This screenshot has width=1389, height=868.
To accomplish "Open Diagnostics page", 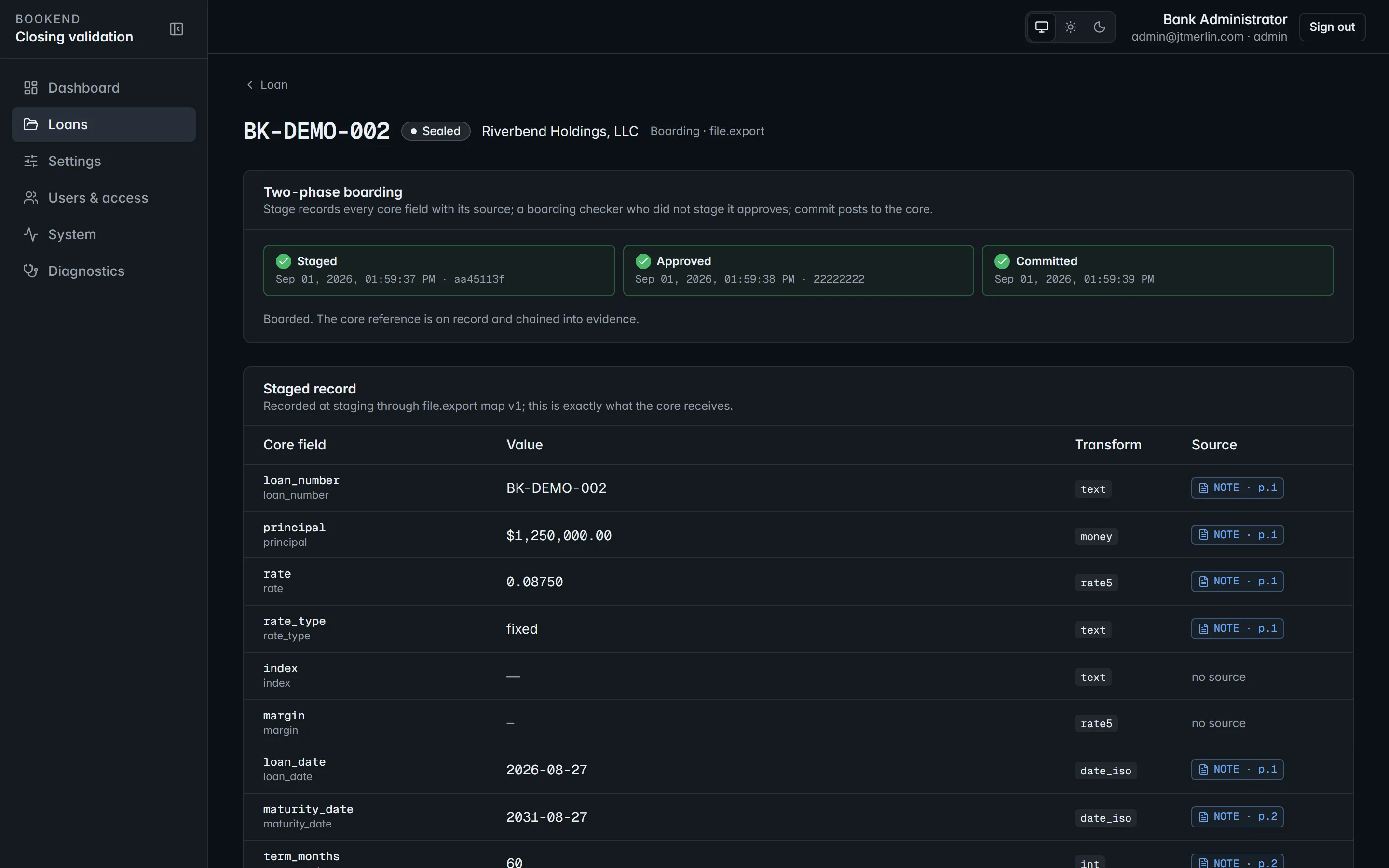I will [103, 271].
